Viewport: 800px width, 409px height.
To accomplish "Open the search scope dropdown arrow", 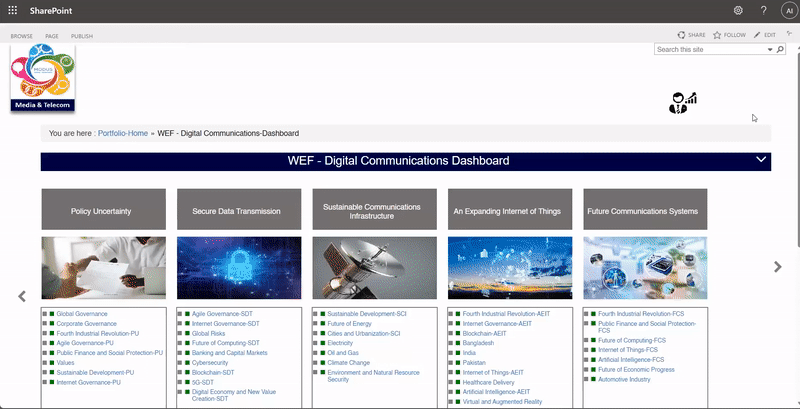I will [770, 49].
